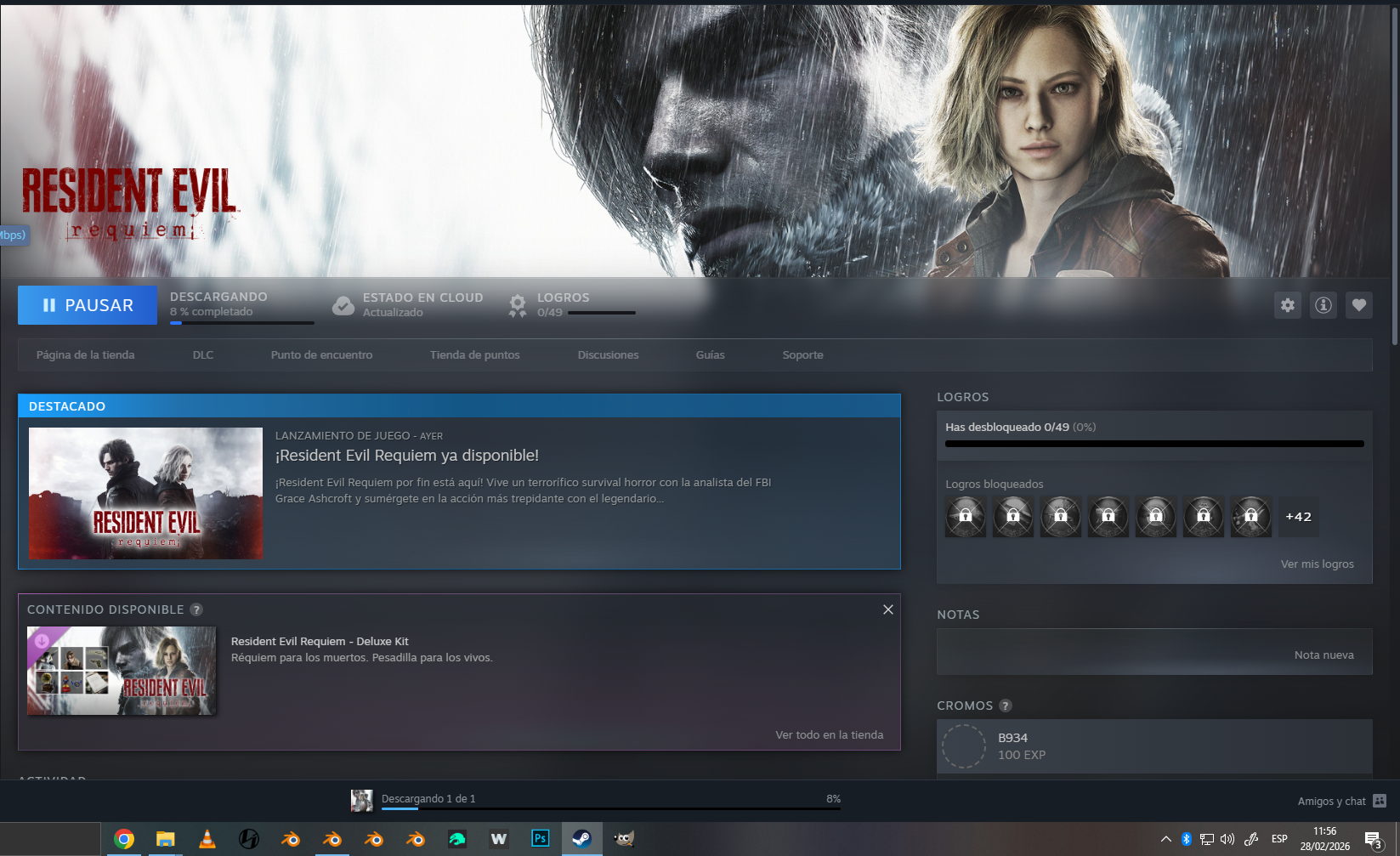Open the Windows notification center icon
Image resolution: width=1400 pixels, height=856 pixels.
(1374, 840)
